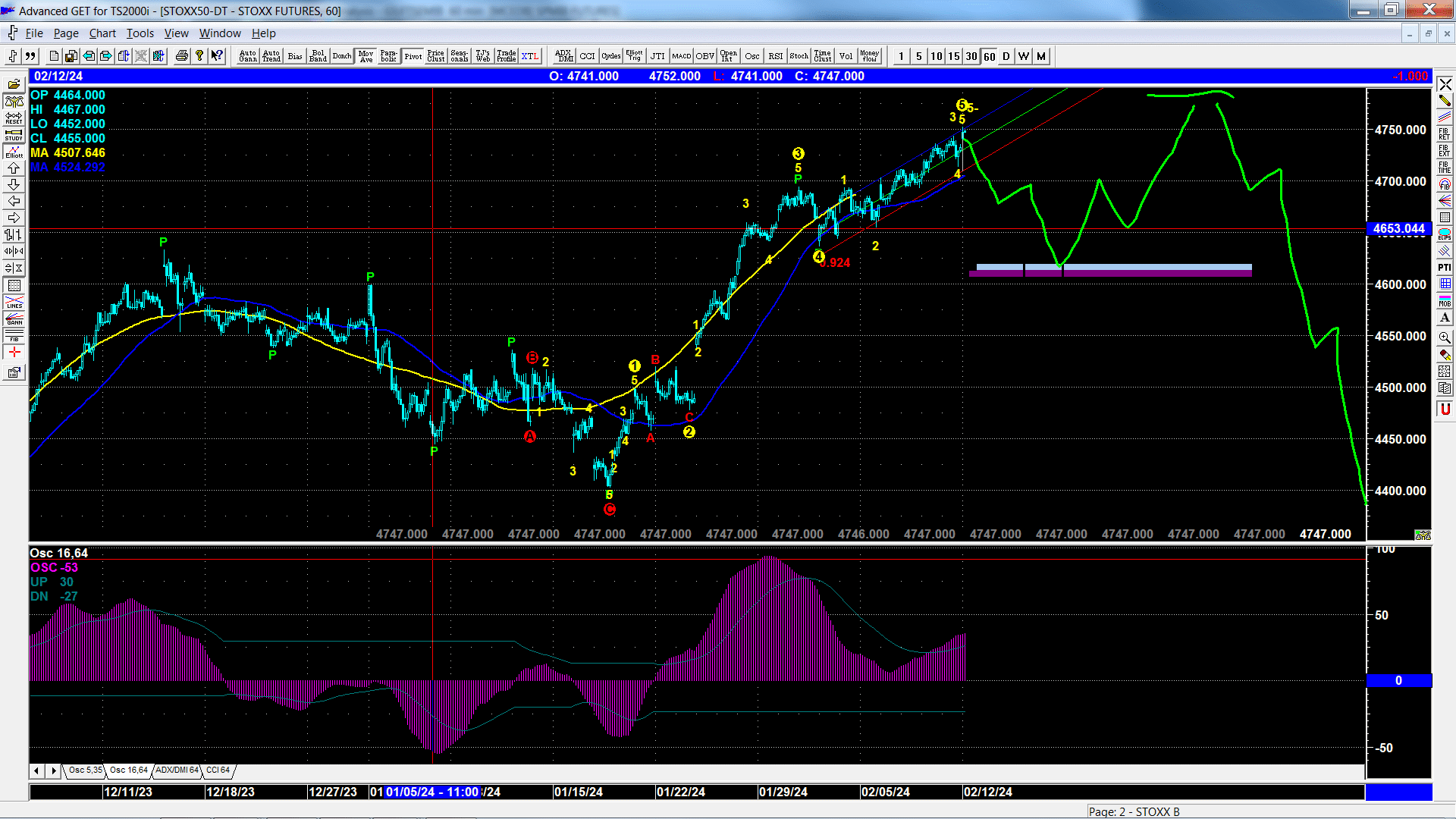Select the M monthly timeframe

(x=1041, y=56)
